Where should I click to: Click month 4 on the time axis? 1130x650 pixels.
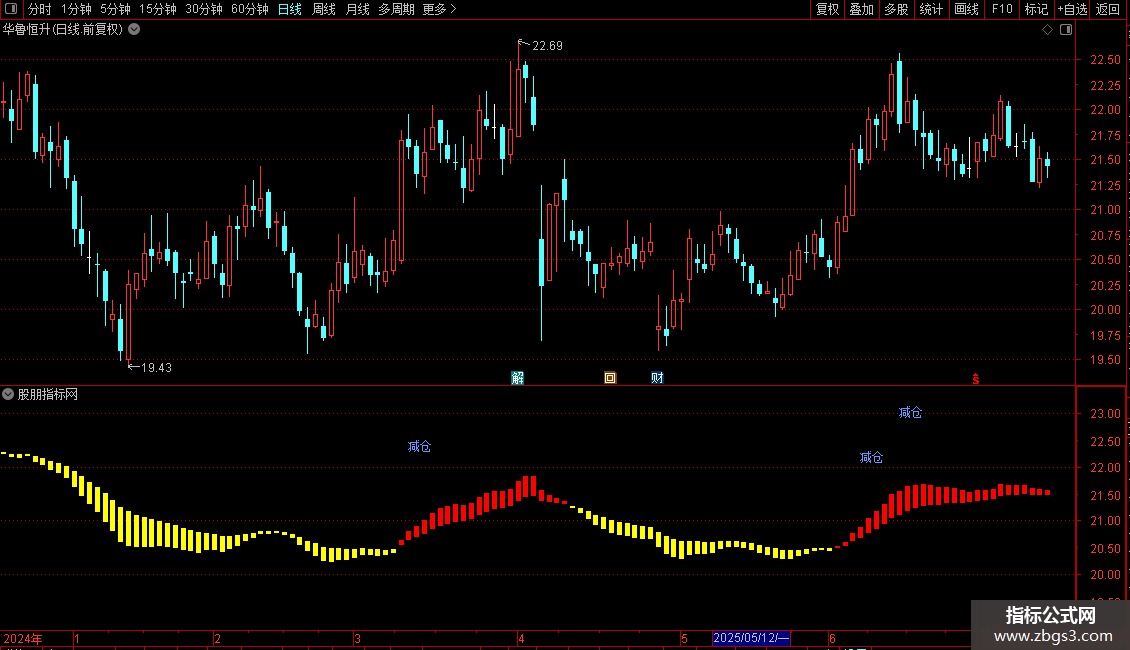point(521,639)
